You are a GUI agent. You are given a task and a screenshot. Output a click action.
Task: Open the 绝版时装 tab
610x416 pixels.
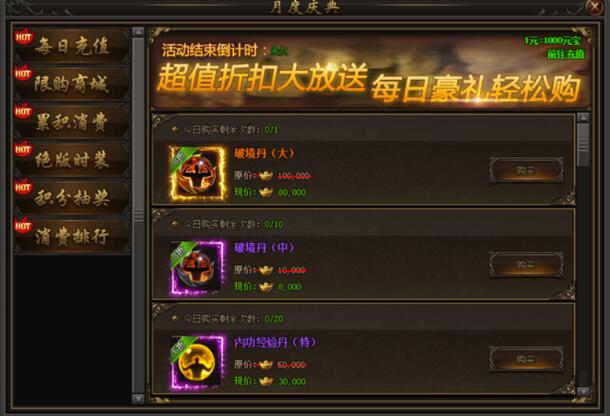coord(72,159)
